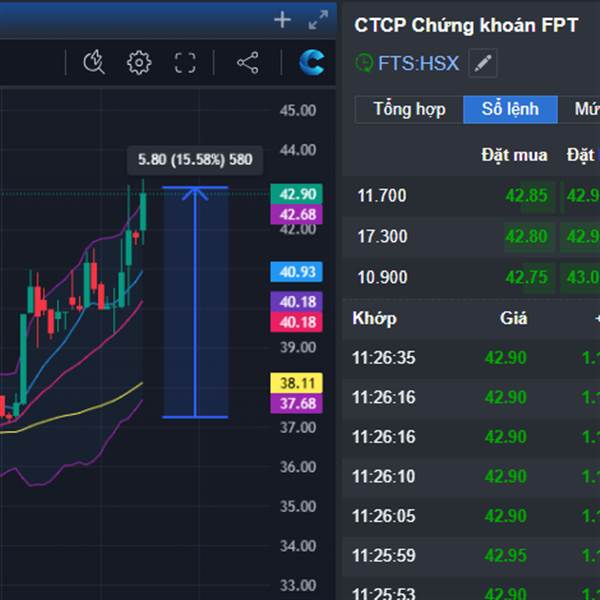Click price 42.95 in trade list
600x600 pixels.
505,556
